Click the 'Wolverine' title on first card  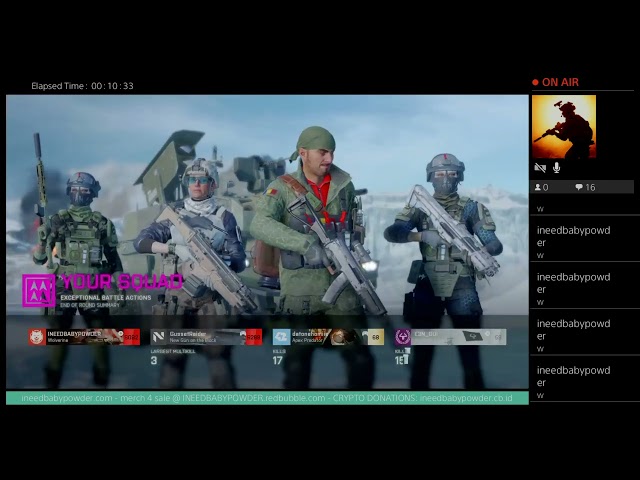(x=58, y=340)
